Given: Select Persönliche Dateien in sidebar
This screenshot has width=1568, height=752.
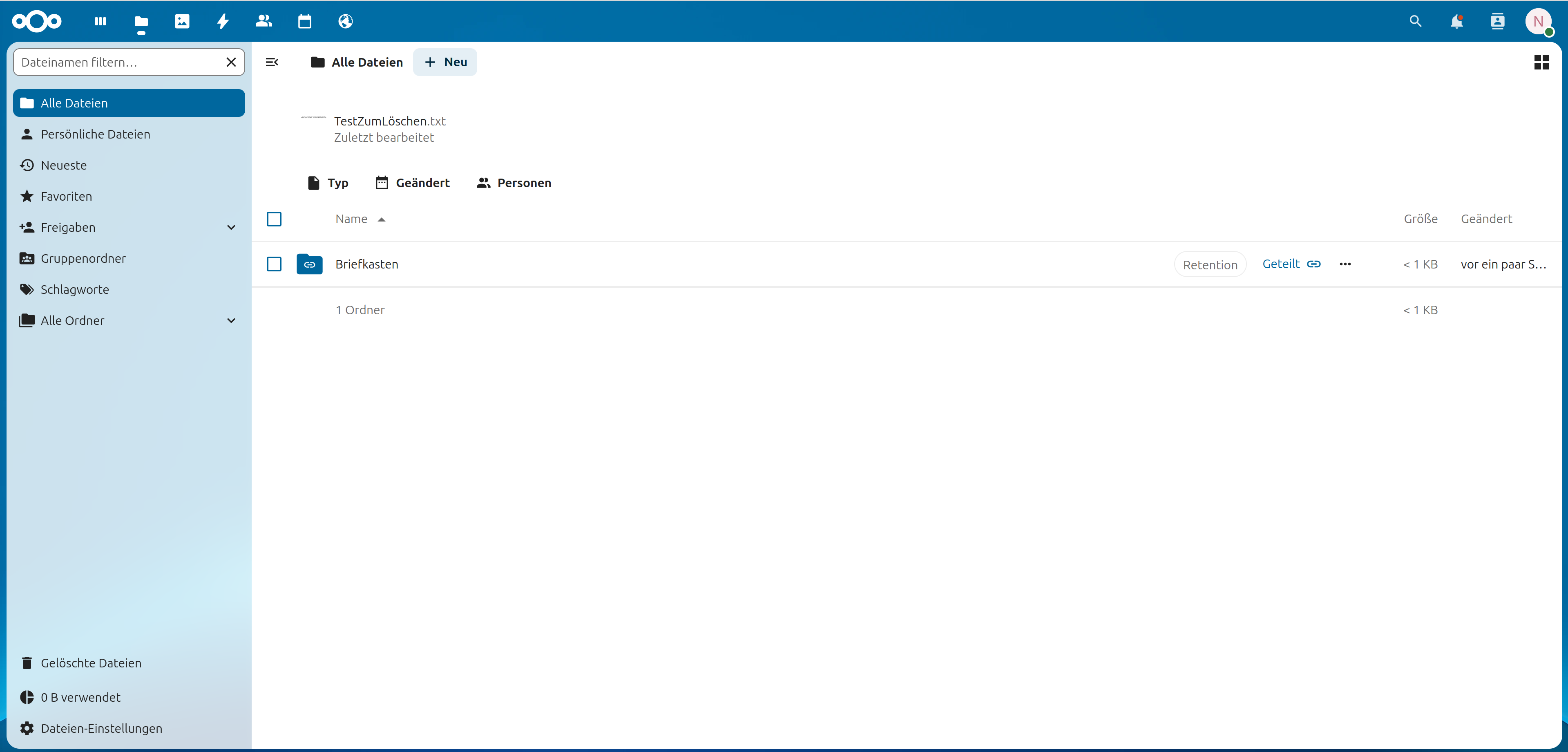Looking at the screenshot, I should [129, 134].
